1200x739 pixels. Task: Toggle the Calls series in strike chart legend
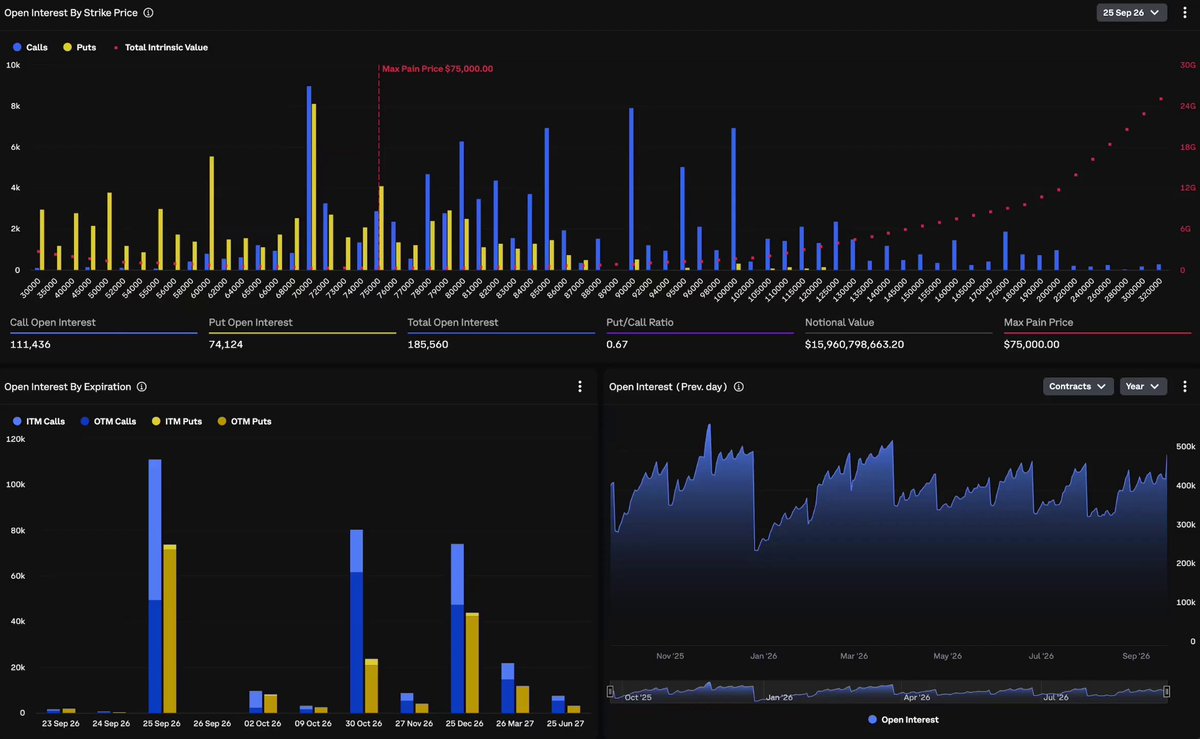(x=31, y=47)
